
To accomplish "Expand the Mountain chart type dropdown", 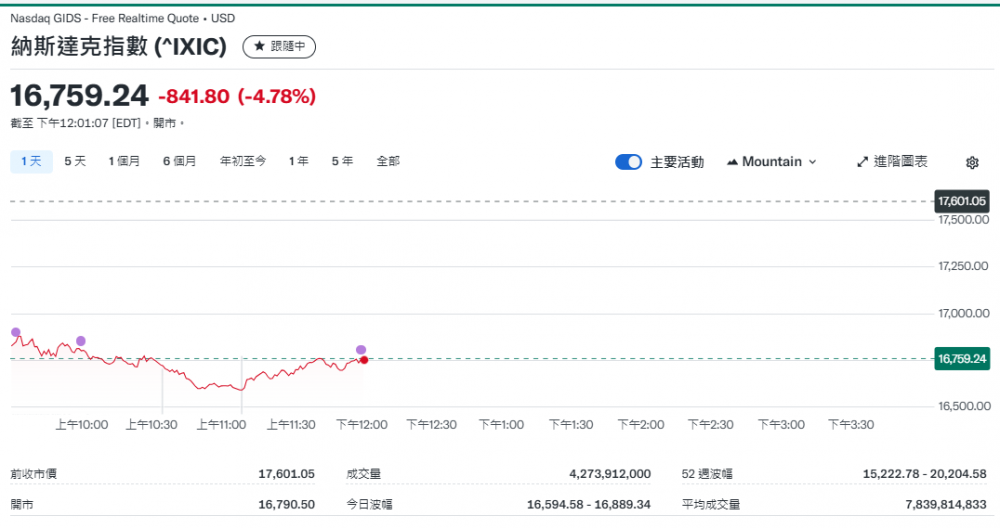I will [x=771, y=162].
